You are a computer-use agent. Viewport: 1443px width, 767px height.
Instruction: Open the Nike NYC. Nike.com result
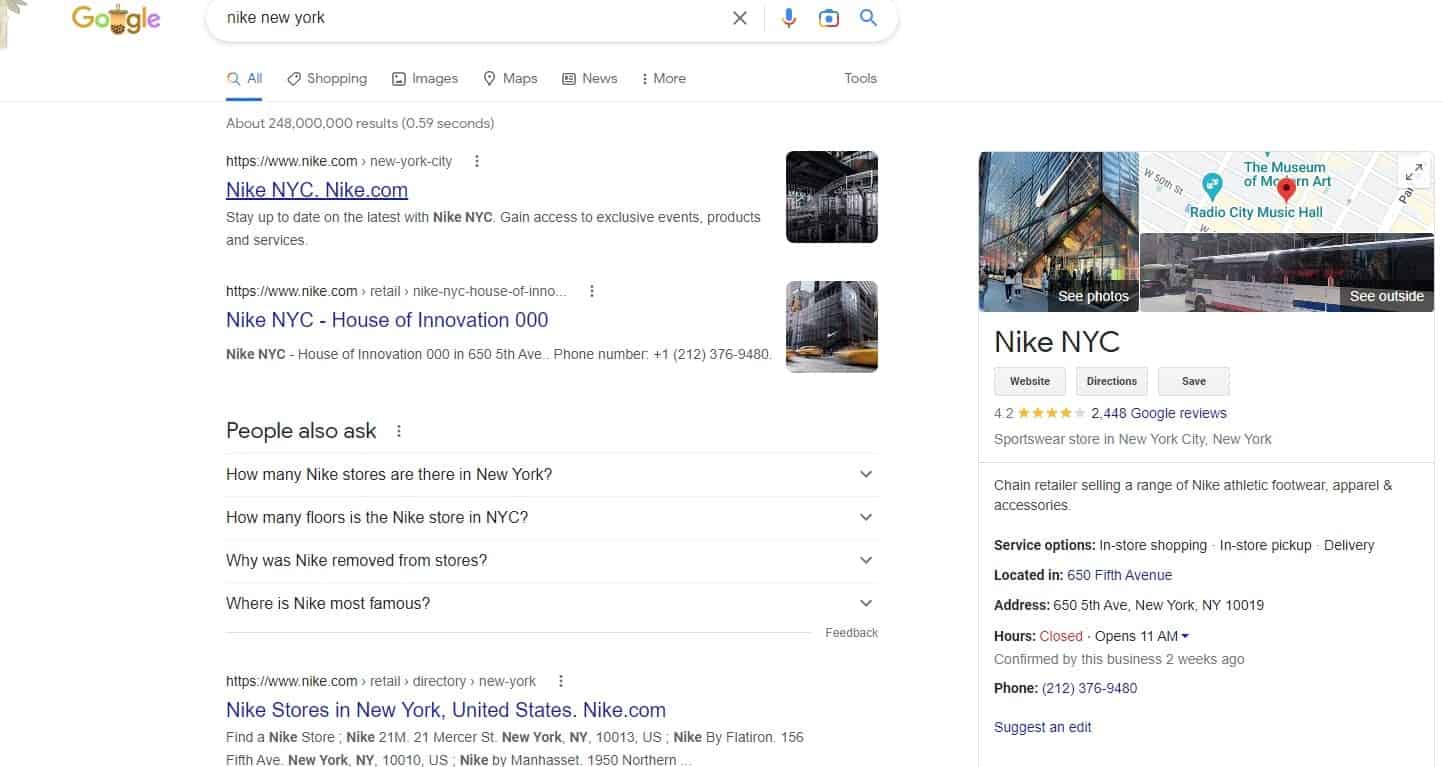coord(317,190)
